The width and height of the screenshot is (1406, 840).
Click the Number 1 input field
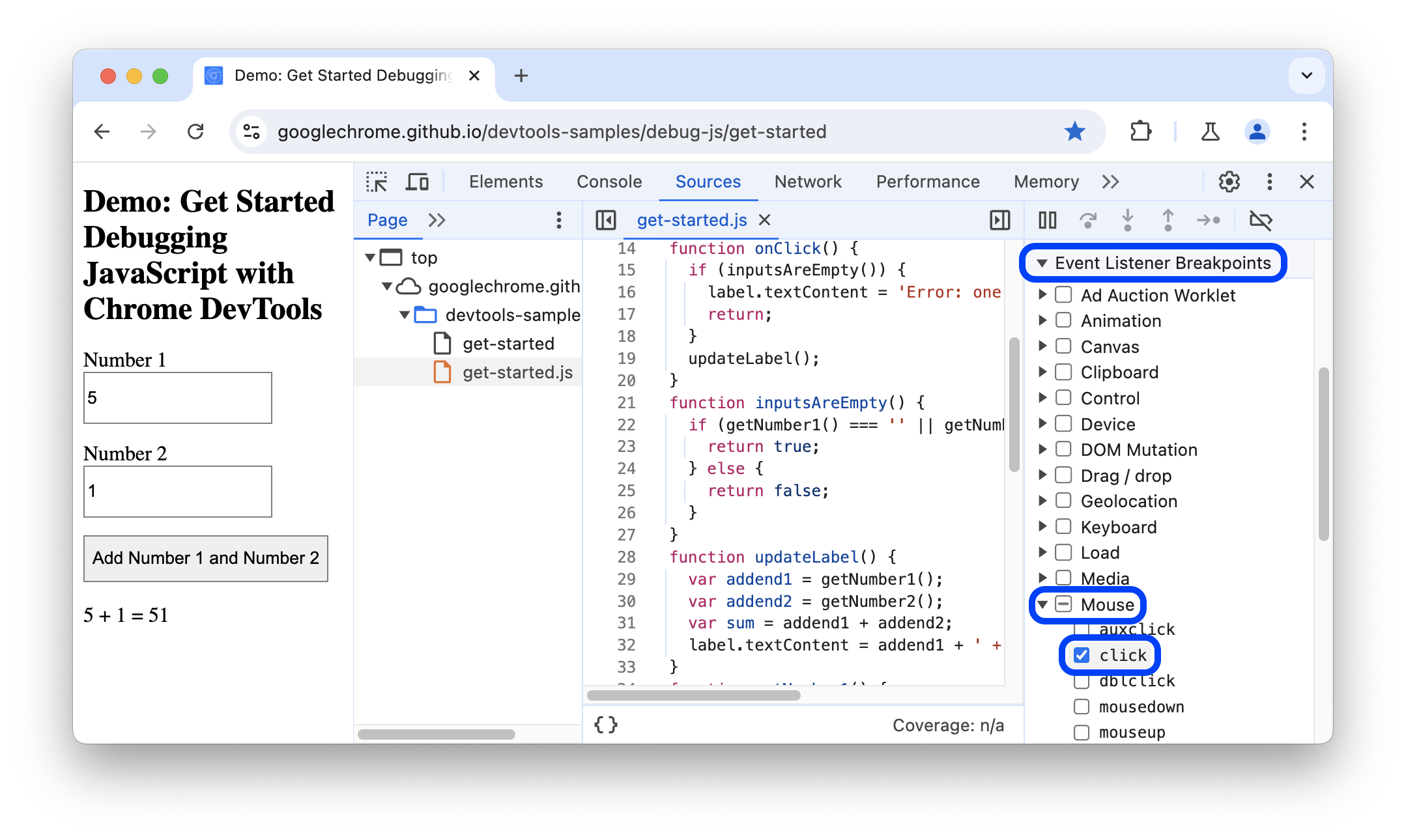click(x=177, y=396)
